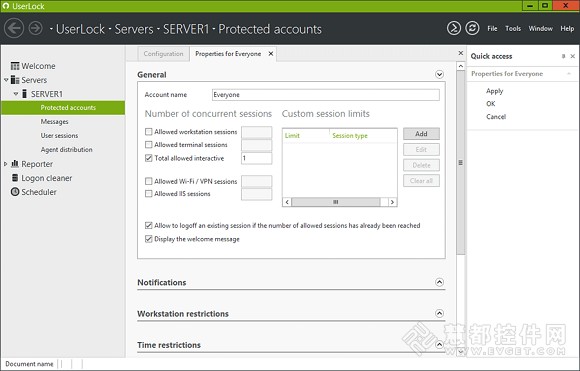Click SERVER1 in the breadcrumb path

tap(186, 29)
